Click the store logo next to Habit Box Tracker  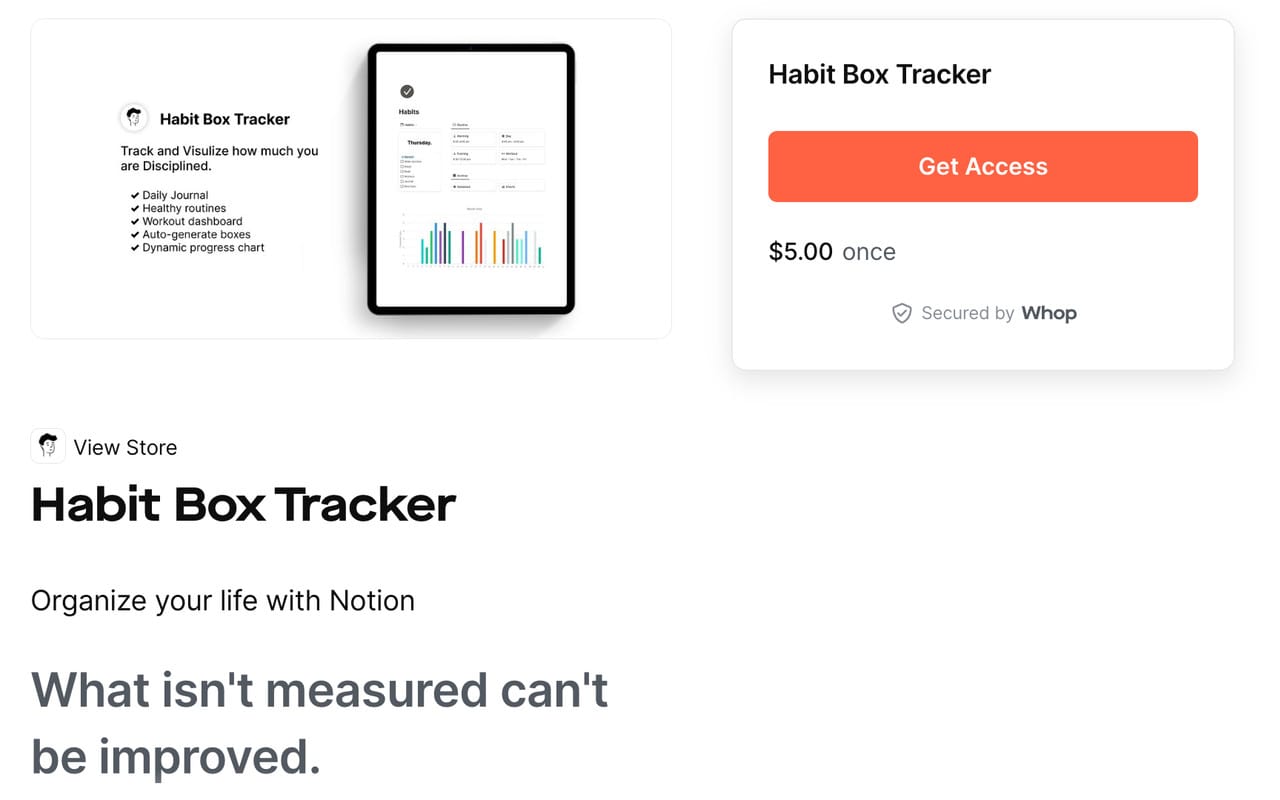134,117
